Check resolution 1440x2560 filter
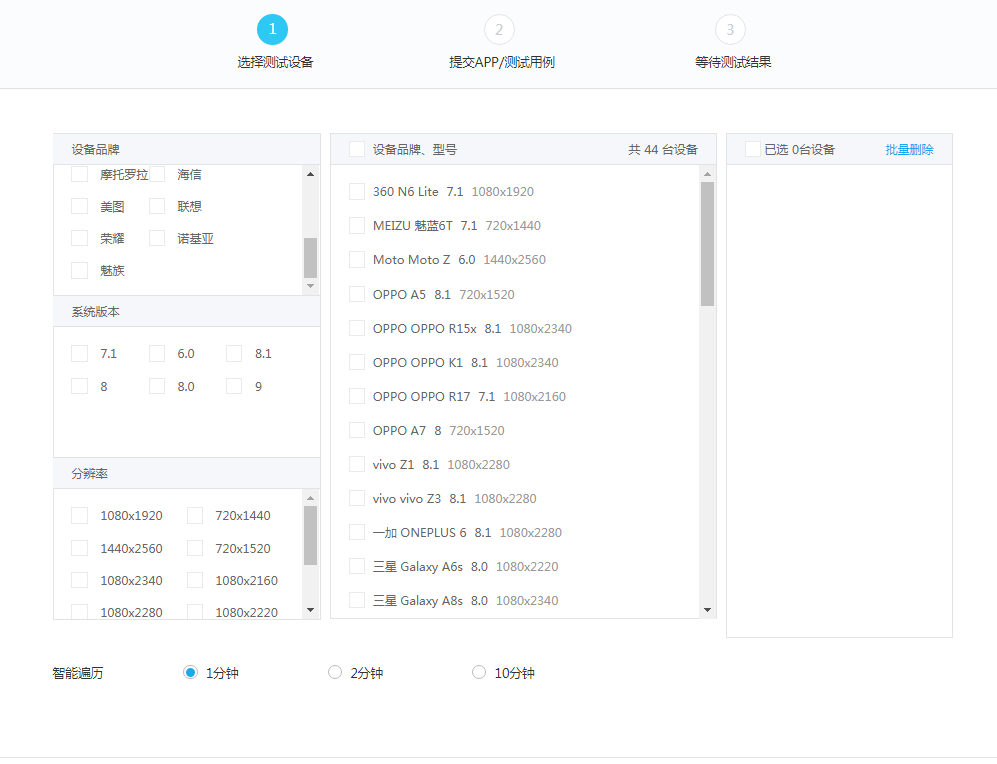 pyautogui.click(x=79, y=548)
